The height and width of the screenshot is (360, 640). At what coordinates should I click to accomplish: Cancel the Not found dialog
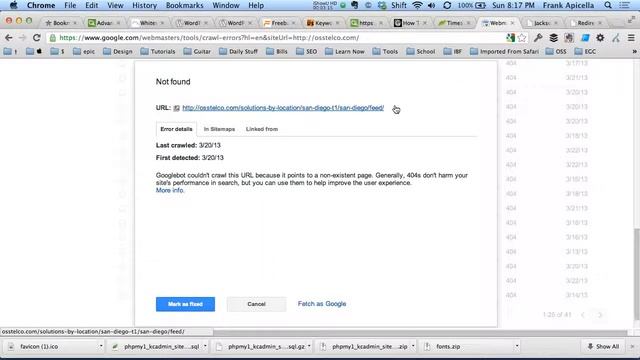click(x=256, y=304)
